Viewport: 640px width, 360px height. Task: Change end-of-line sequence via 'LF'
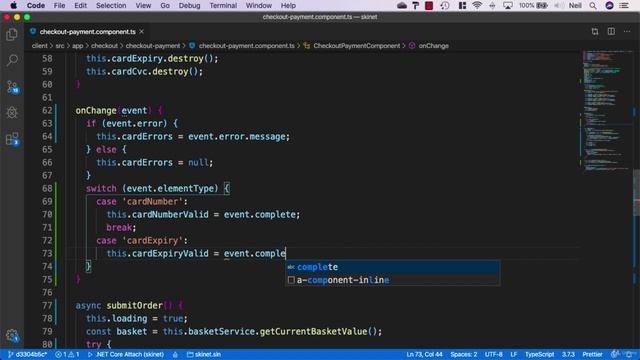513,354
